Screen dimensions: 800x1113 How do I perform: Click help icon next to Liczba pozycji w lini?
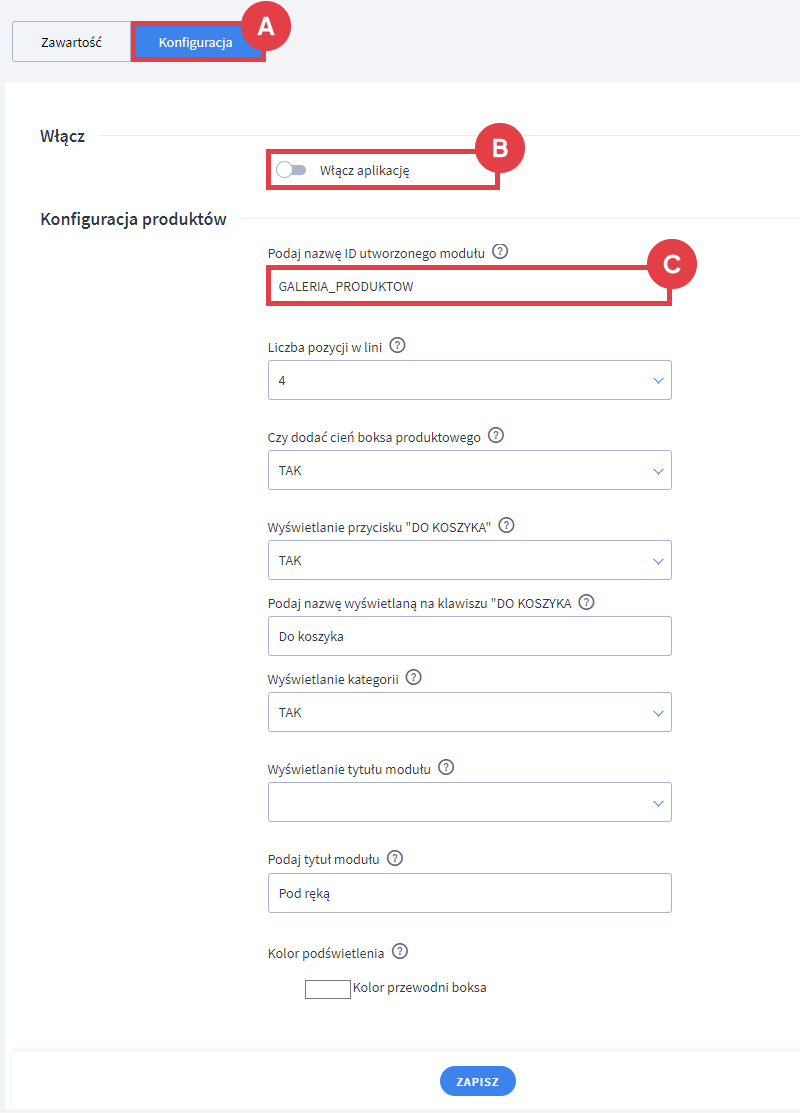(397, 346)
